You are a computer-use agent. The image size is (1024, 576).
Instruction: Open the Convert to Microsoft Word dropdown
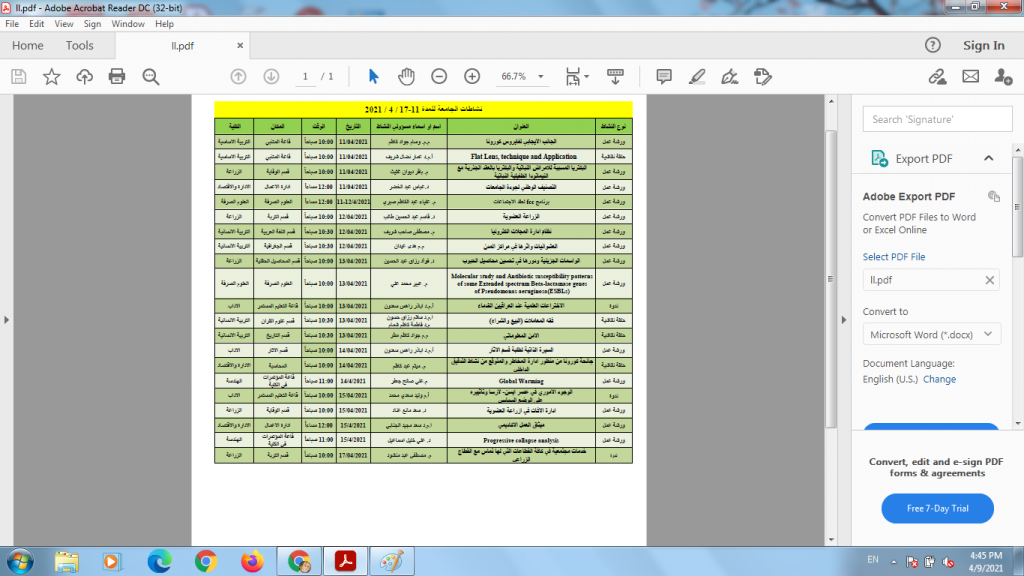tap(931, 334)
